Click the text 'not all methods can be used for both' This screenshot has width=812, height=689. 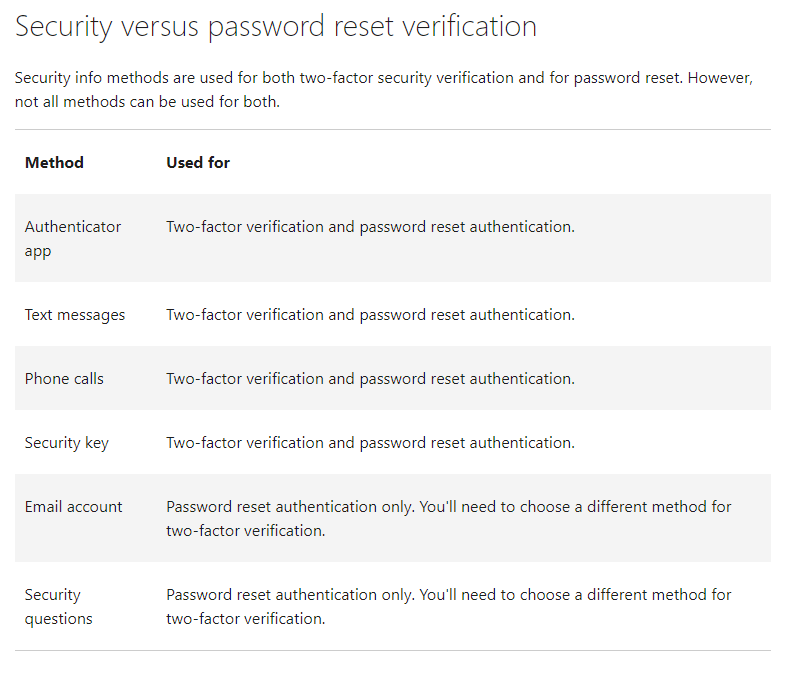(x=147, y=102)
